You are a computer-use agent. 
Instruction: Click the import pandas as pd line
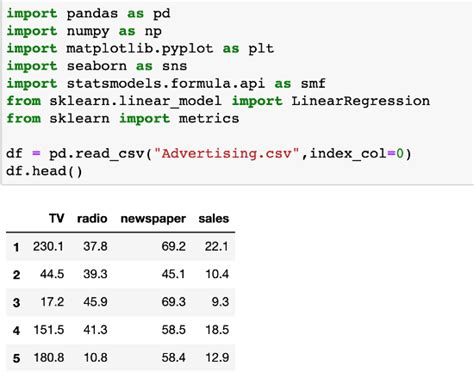coord(88,14)
